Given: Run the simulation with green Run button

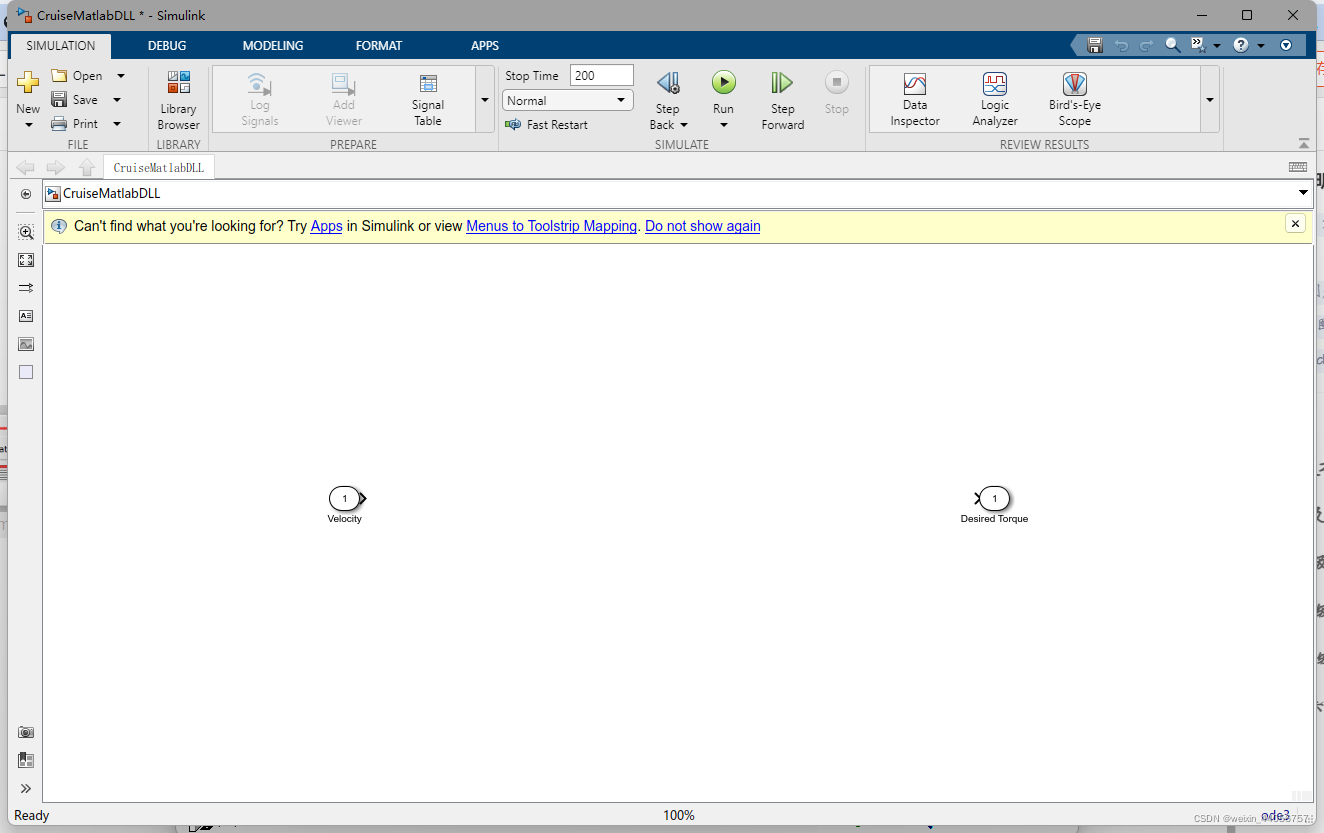Looking at the screenshot, I should (723, 82).
